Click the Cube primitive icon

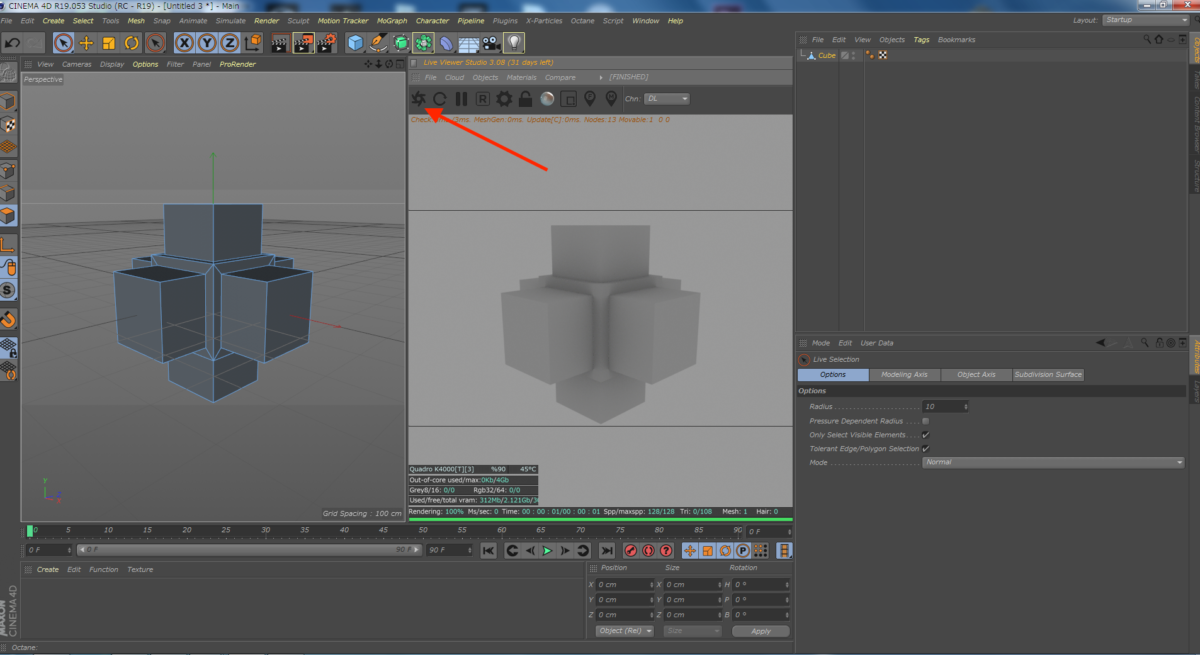[x=355, y=42]
